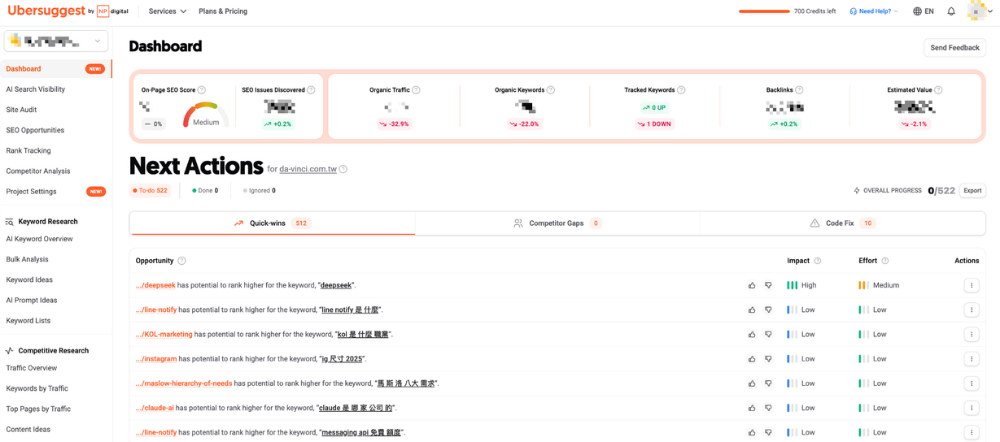Thumbs up the KOL-marketing opportunity

(x=752, y=334)
